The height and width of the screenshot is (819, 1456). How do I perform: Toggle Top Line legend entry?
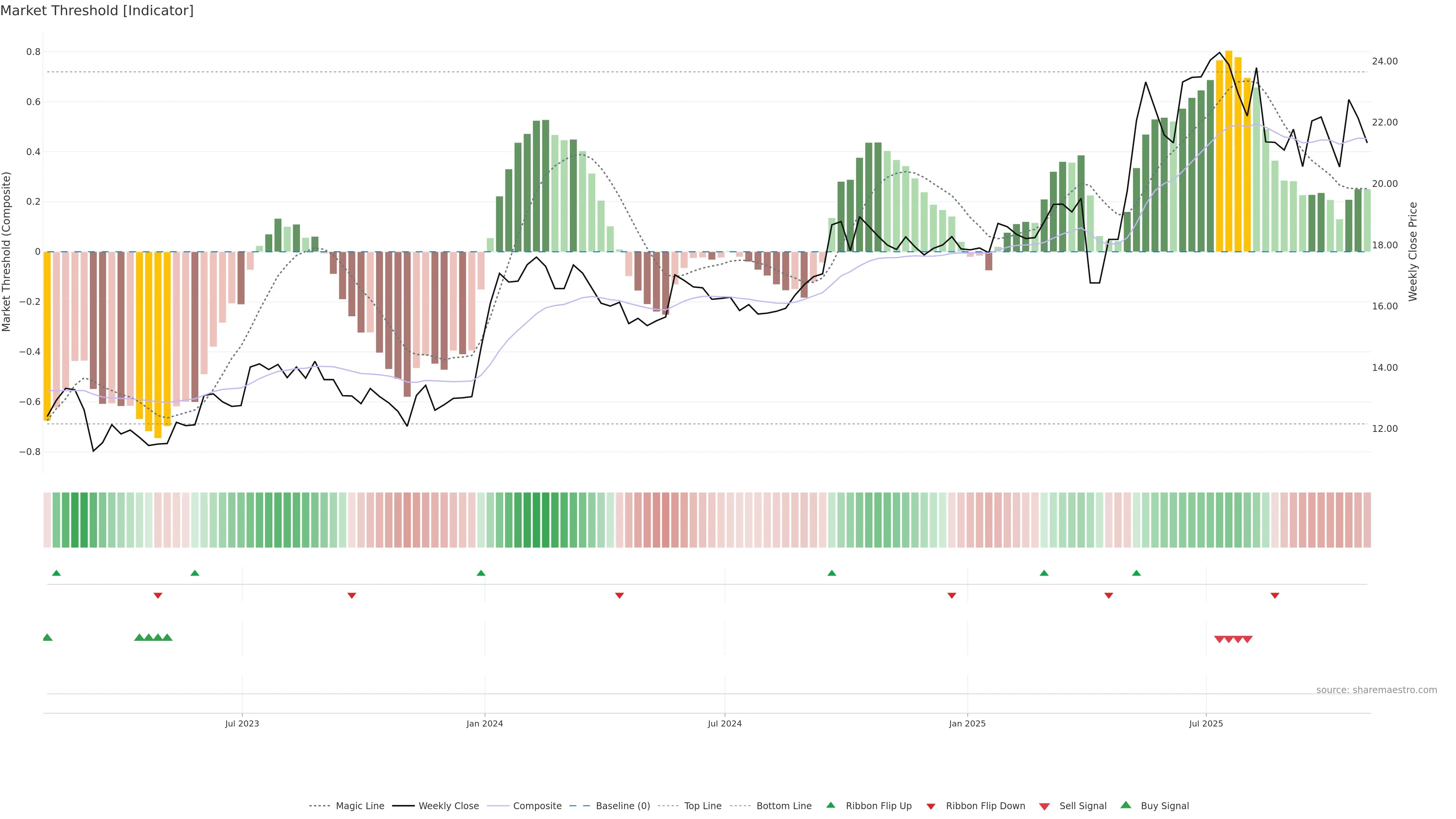(703, 806)
